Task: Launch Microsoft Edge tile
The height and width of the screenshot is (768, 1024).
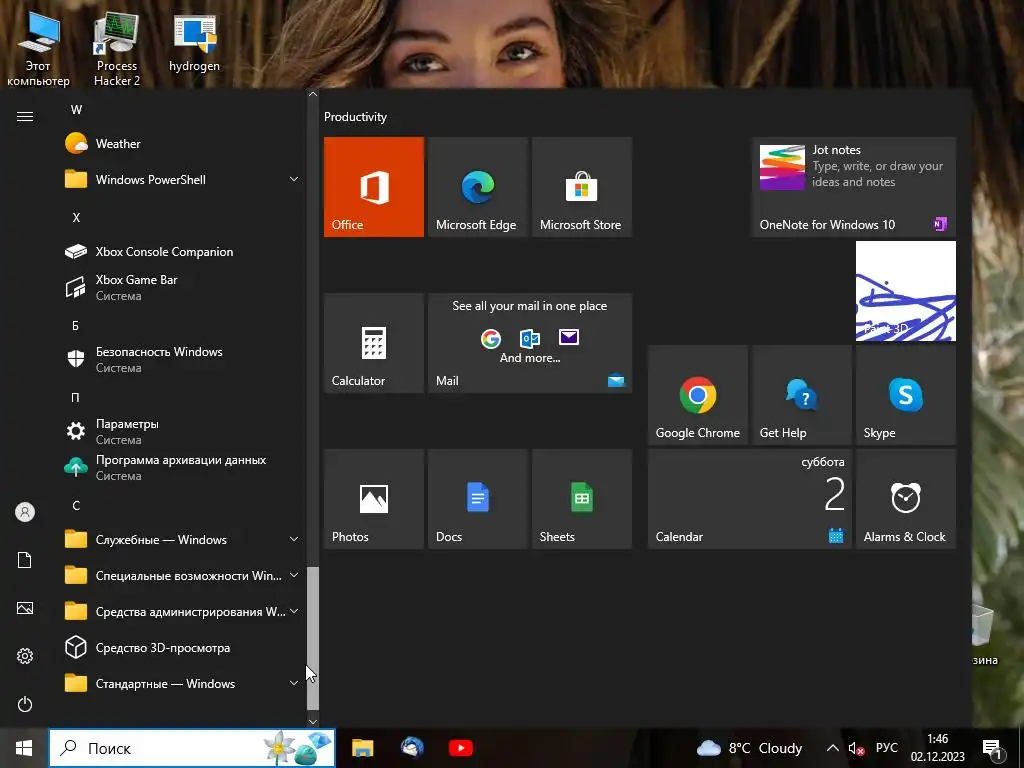Action: (x=477, y=187)
